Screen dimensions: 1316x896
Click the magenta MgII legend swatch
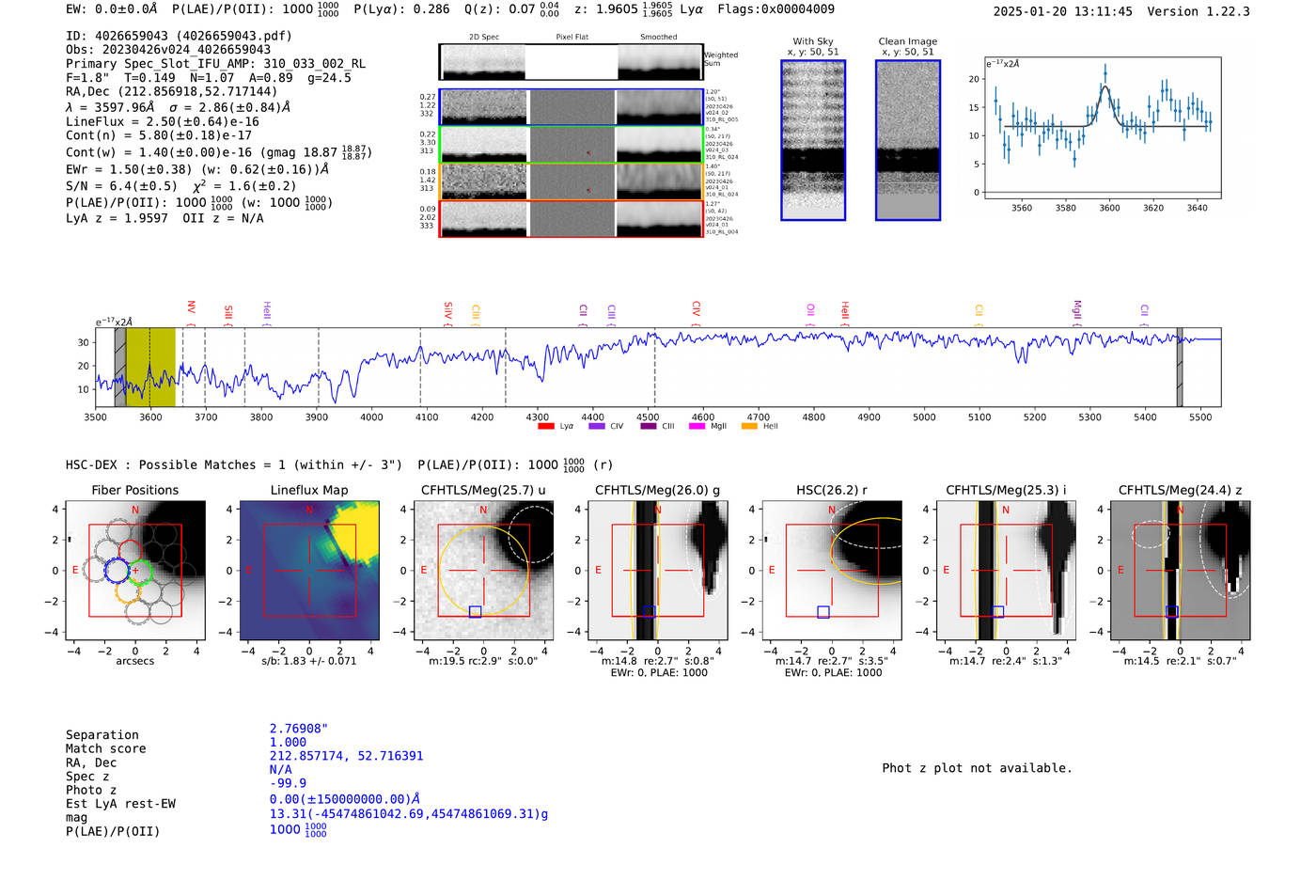point(697,426)
